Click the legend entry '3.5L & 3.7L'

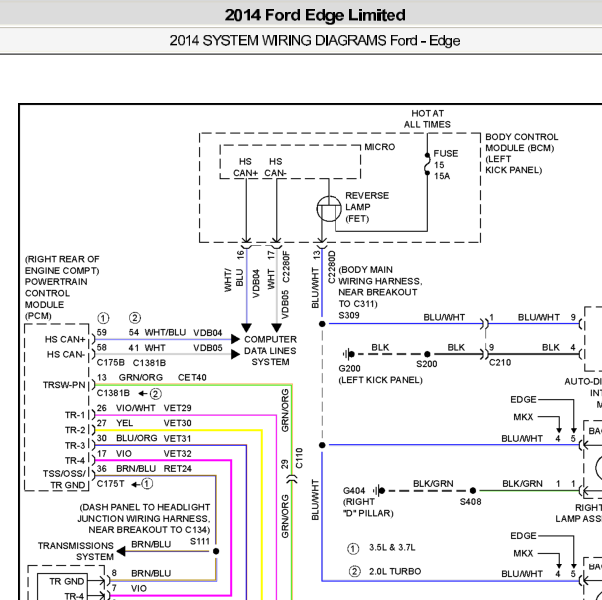coord(392,547)
